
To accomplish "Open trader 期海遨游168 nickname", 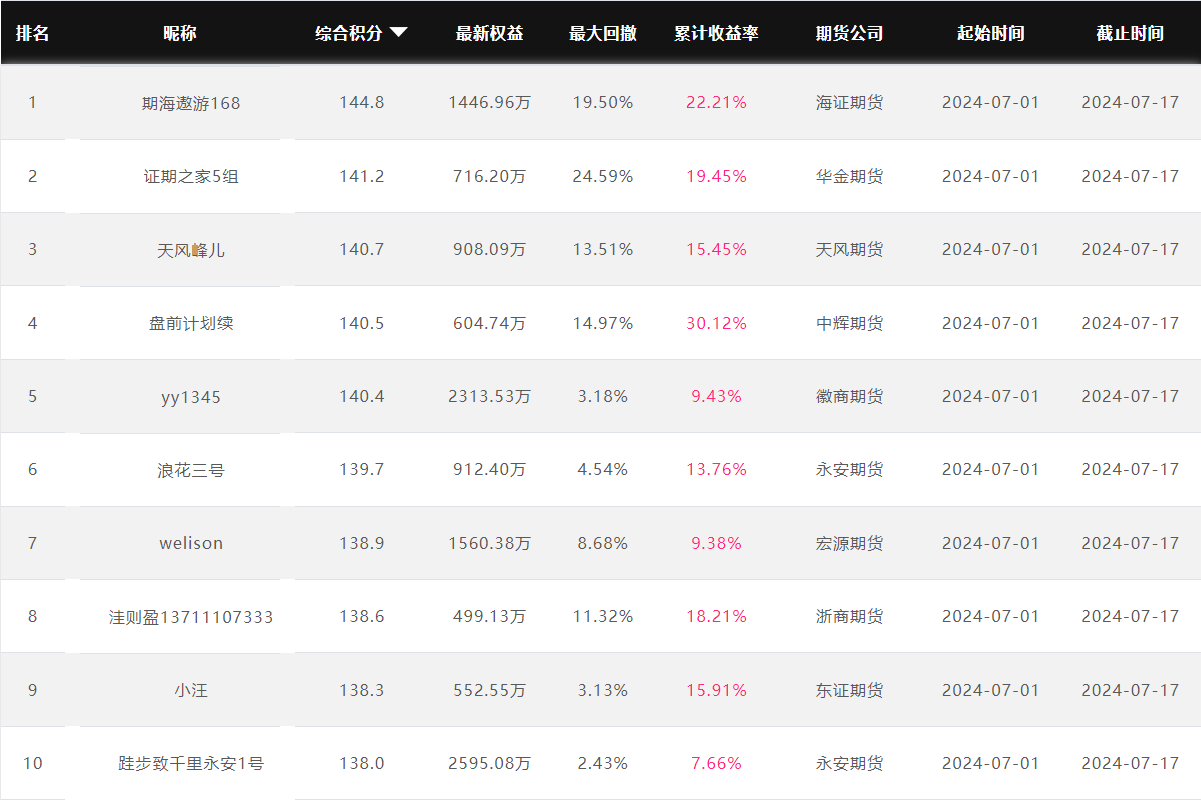I will pyautogui.click(x=191, y=102).
